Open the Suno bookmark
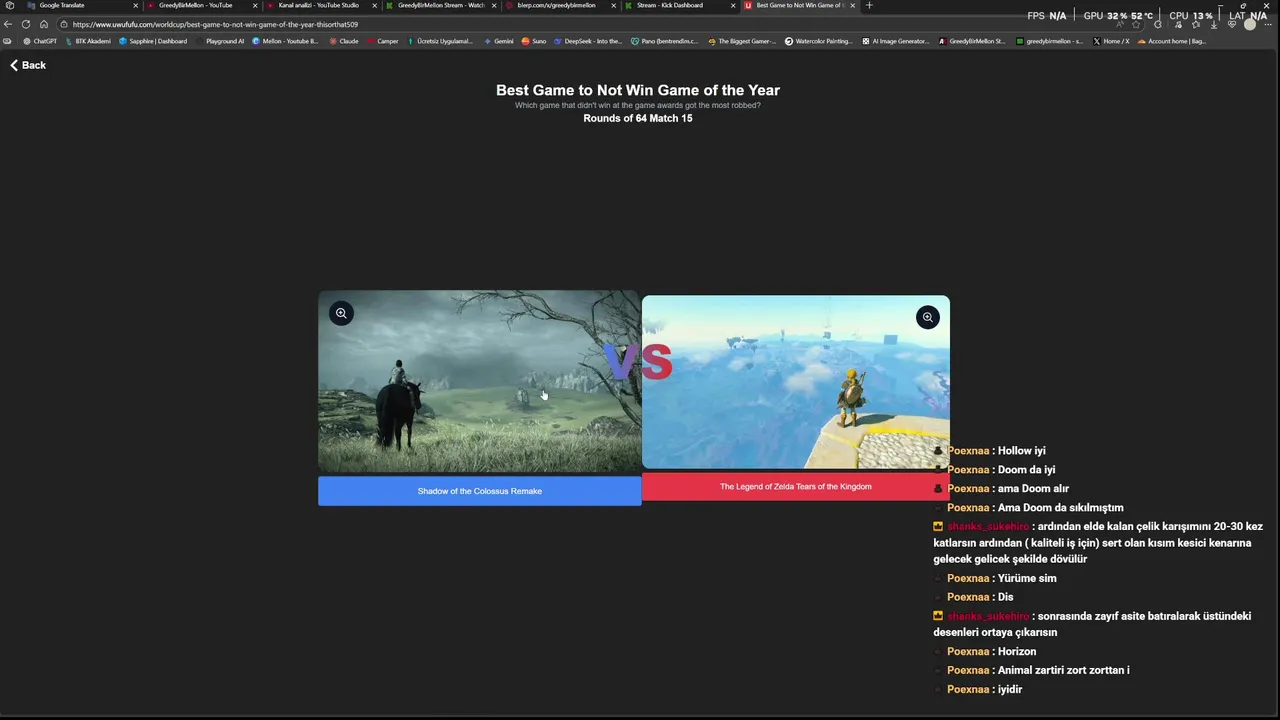The width and height of the screenshot is (1280, 720). 534,41
